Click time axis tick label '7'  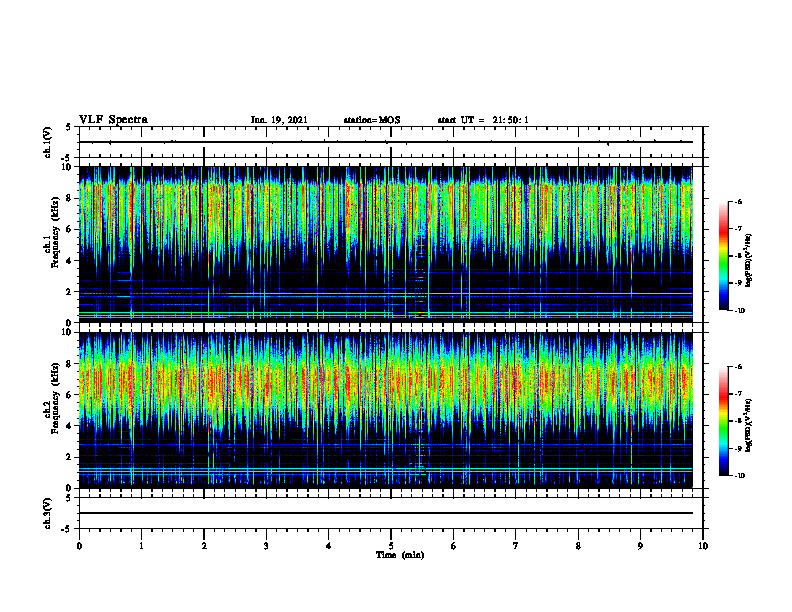click(516, 546)
